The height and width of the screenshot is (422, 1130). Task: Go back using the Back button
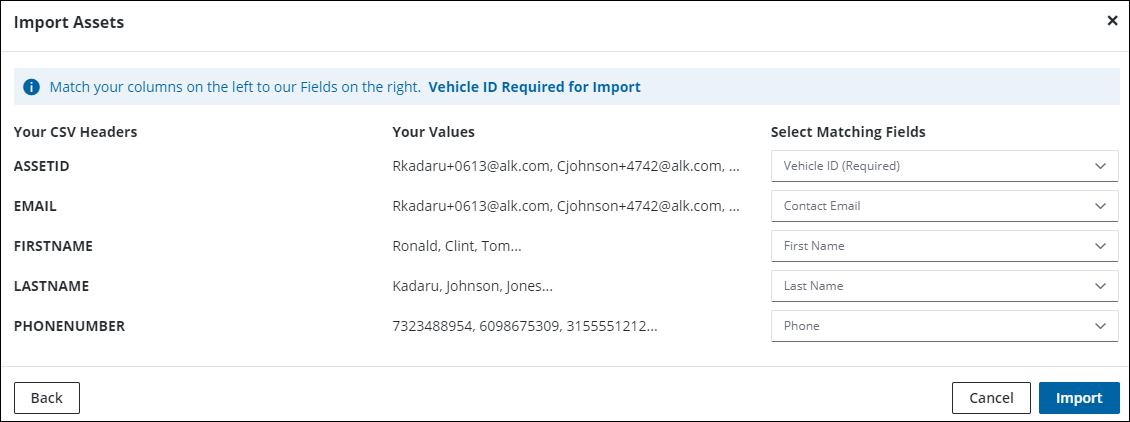click(47, 398)
